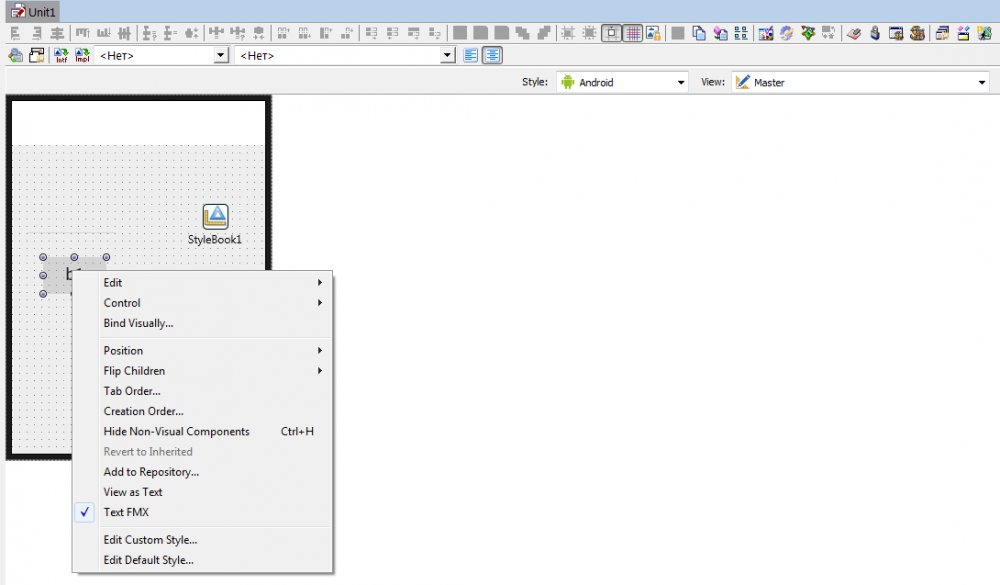1000x585 pixels.
Task: Expand the Flip Children submenu
Action: pyautogui.click(x=203, y=371)
